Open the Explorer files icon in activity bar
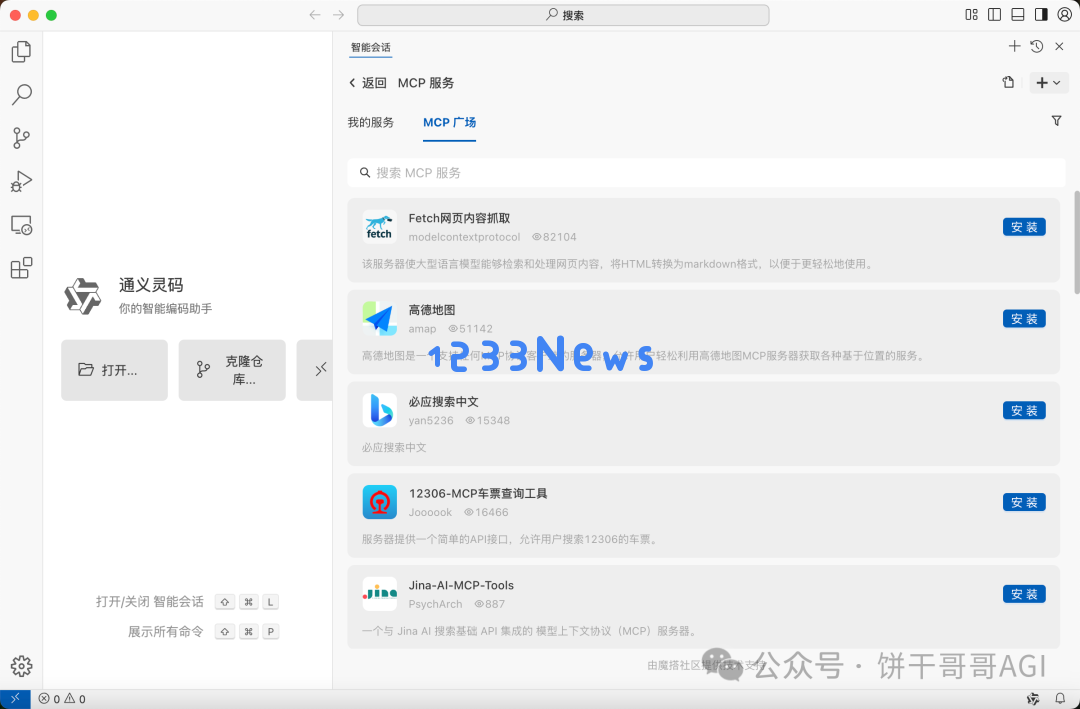This screenshot has height=709, width=1080. (21, 52)
